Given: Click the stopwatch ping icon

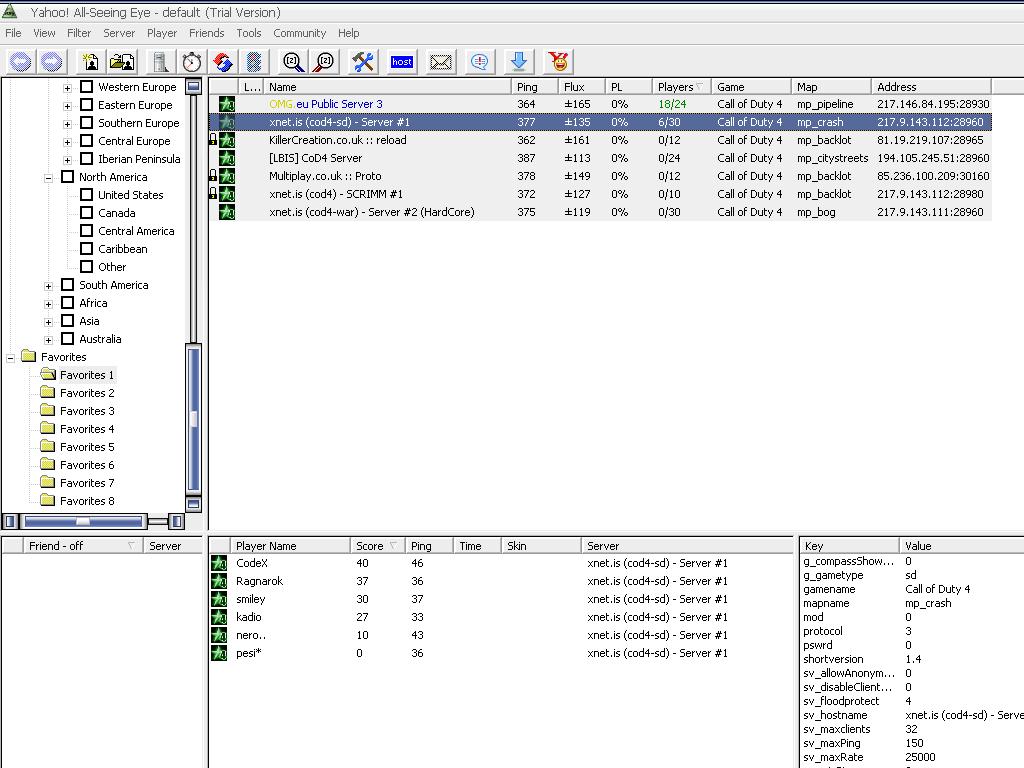Looking at the screenshot, I should click(191, 62).
